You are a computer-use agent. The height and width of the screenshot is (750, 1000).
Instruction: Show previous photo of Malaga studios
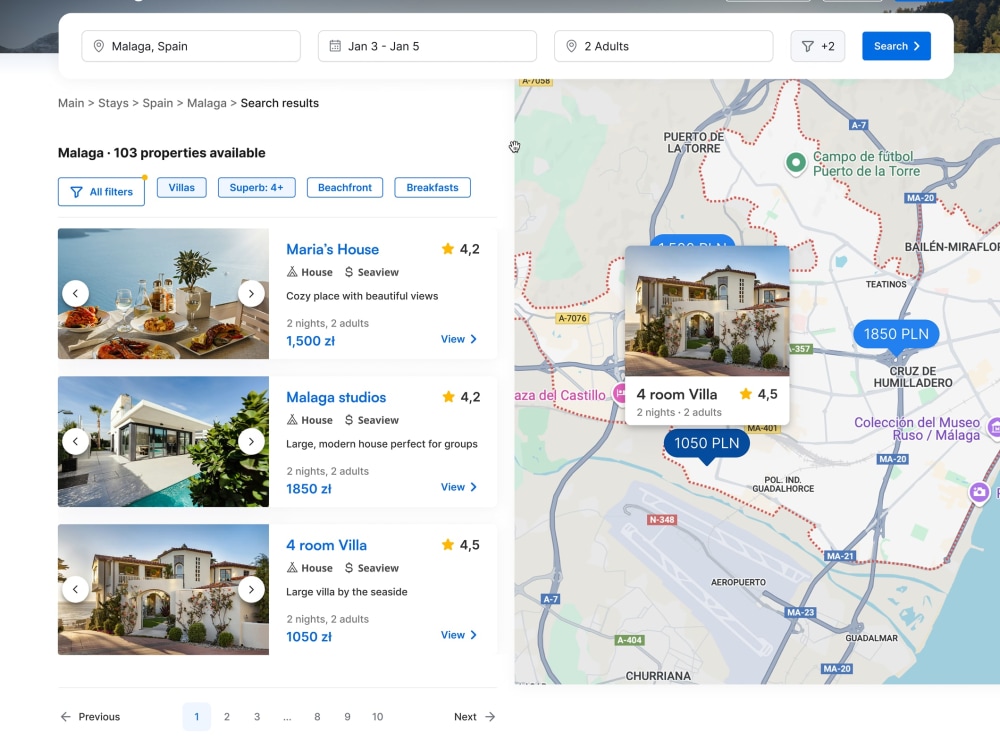[75, 441]
